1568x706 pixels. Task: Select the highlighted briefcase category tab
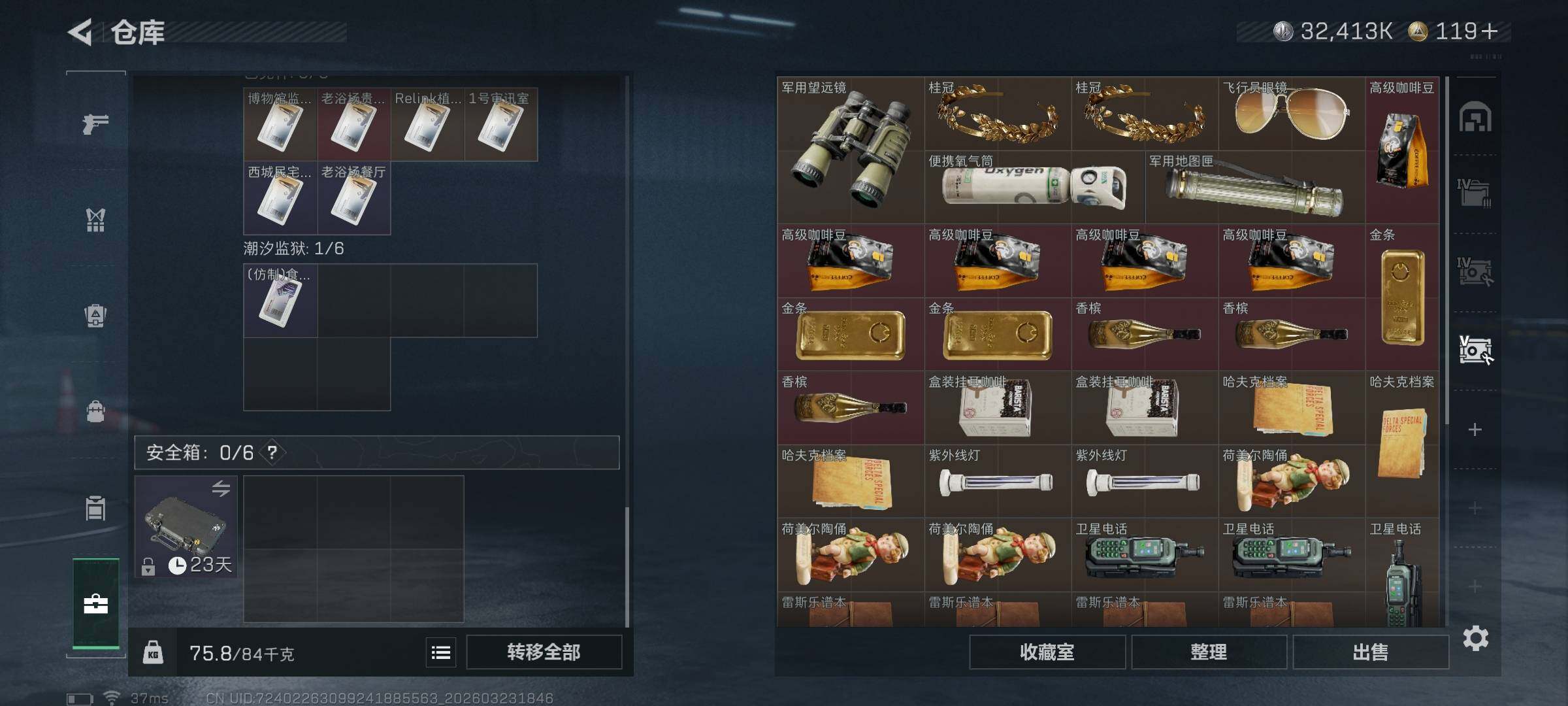(96, 603)
